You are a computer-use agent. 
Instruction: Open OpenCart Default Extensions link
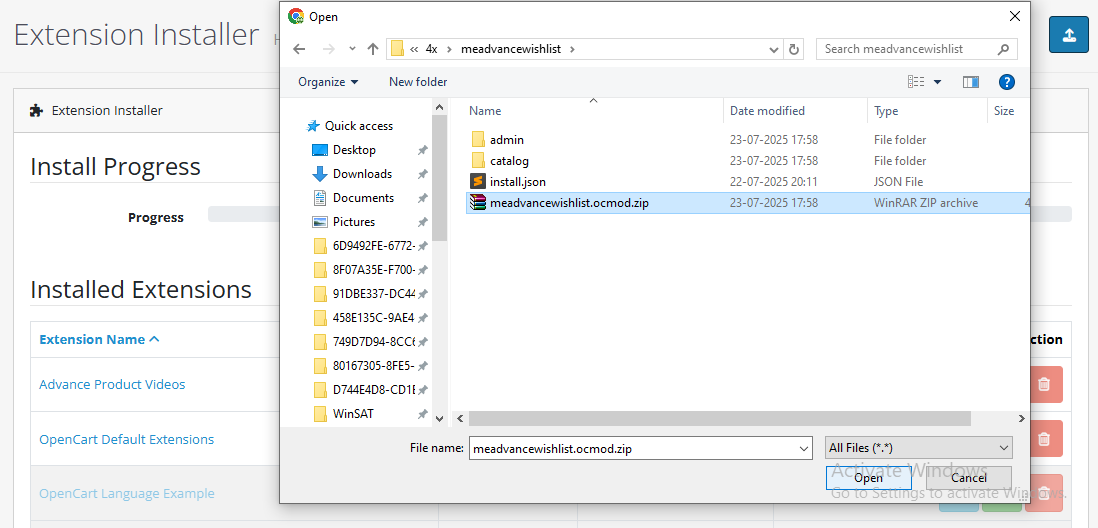pyautogui.click(x=127, y=440)
